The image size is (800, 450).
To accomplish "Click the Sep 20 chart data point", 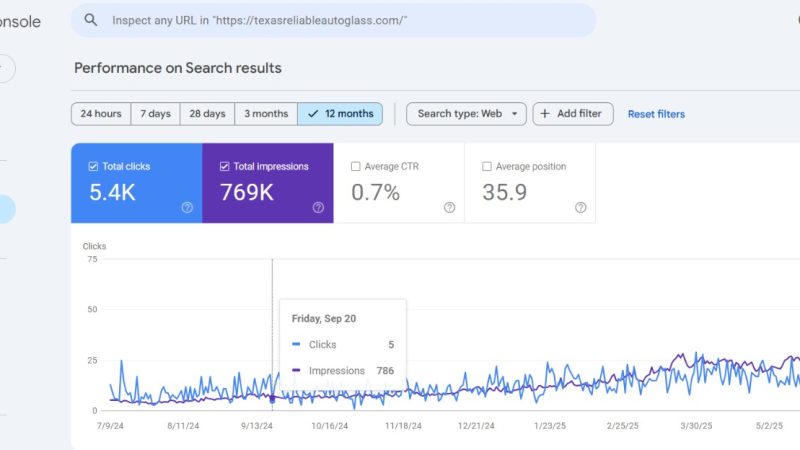I will [x=272, y=399].
